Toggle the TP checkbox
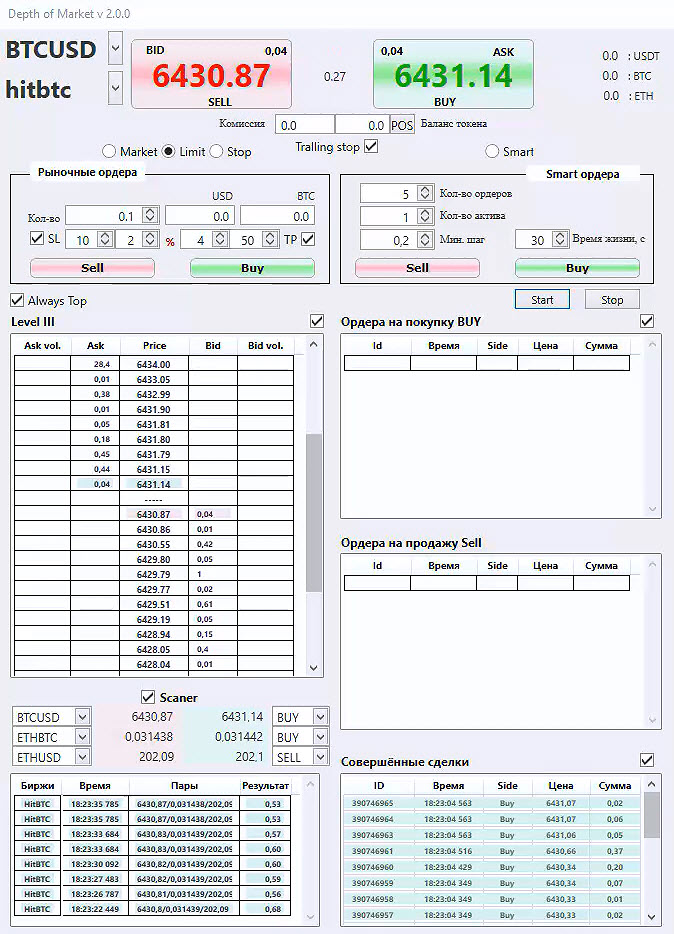Viewport: 674px width, 934px height. click(308, 239)
